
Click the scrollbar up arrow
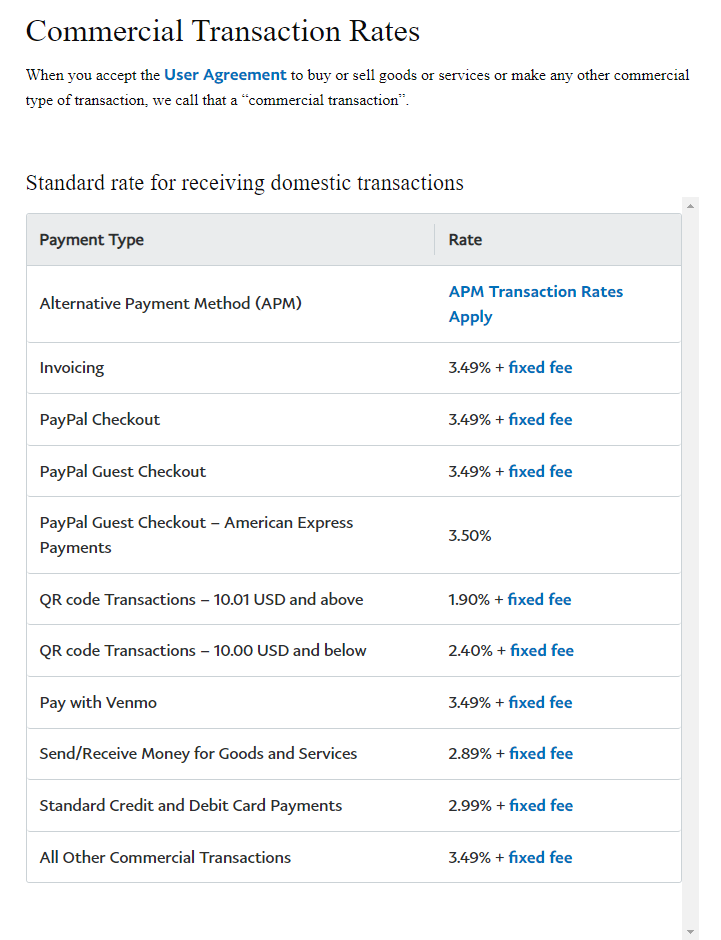pos(690,206)
